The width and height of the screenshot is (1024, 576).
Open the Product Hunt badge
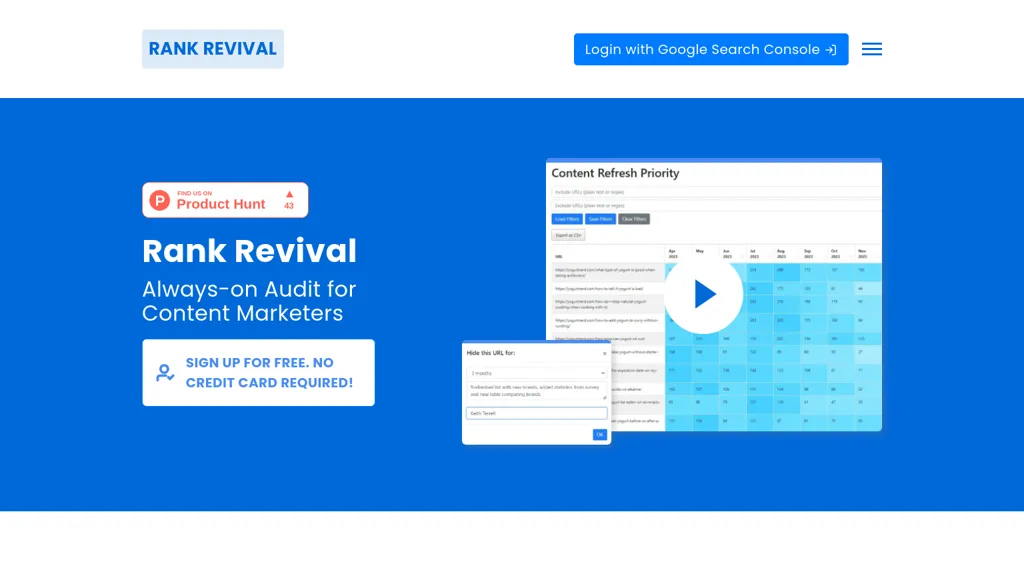(225, 200)
